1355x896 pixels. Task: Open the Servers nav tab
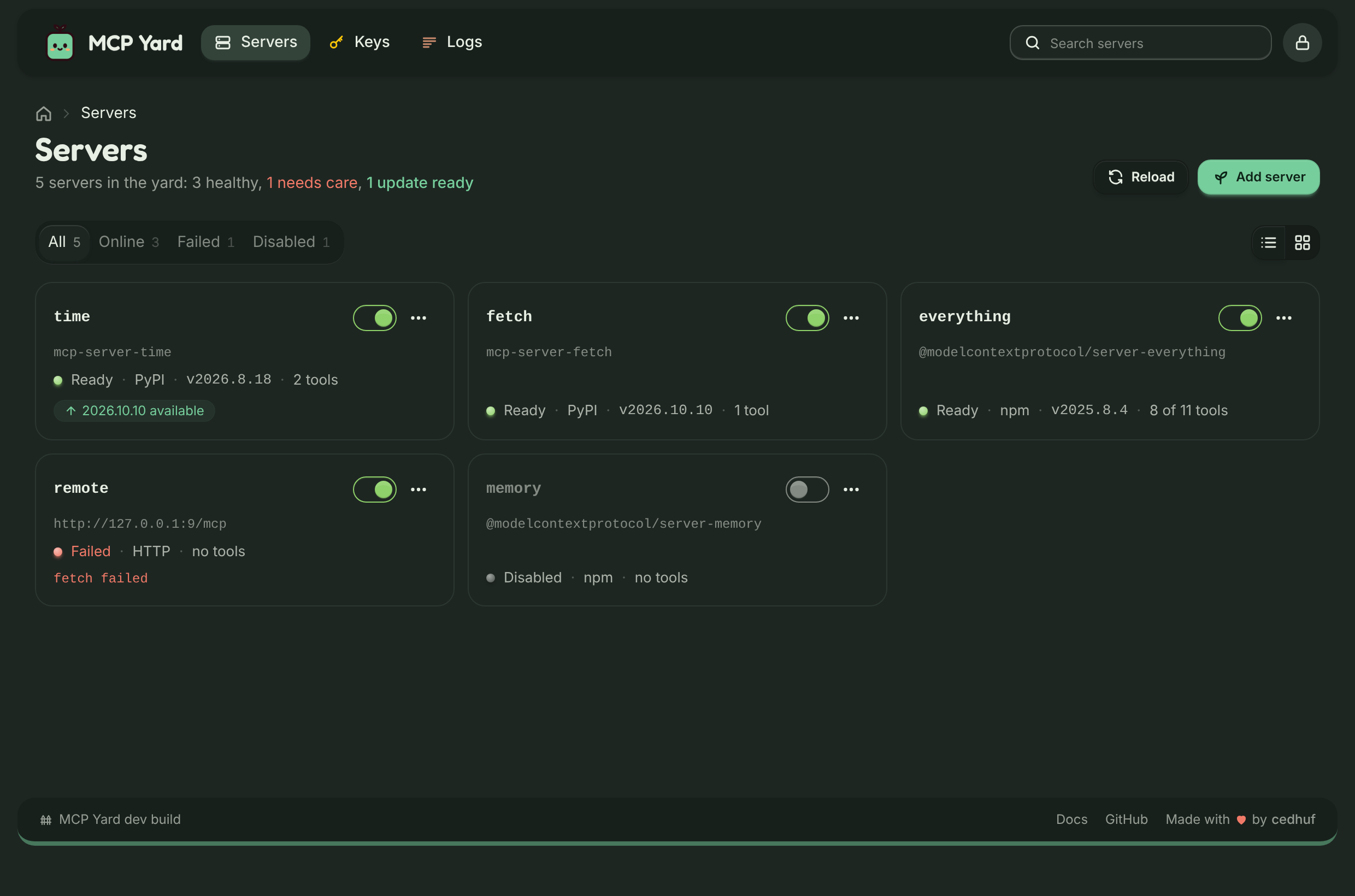pyautogui.click(x=256, y=42)
